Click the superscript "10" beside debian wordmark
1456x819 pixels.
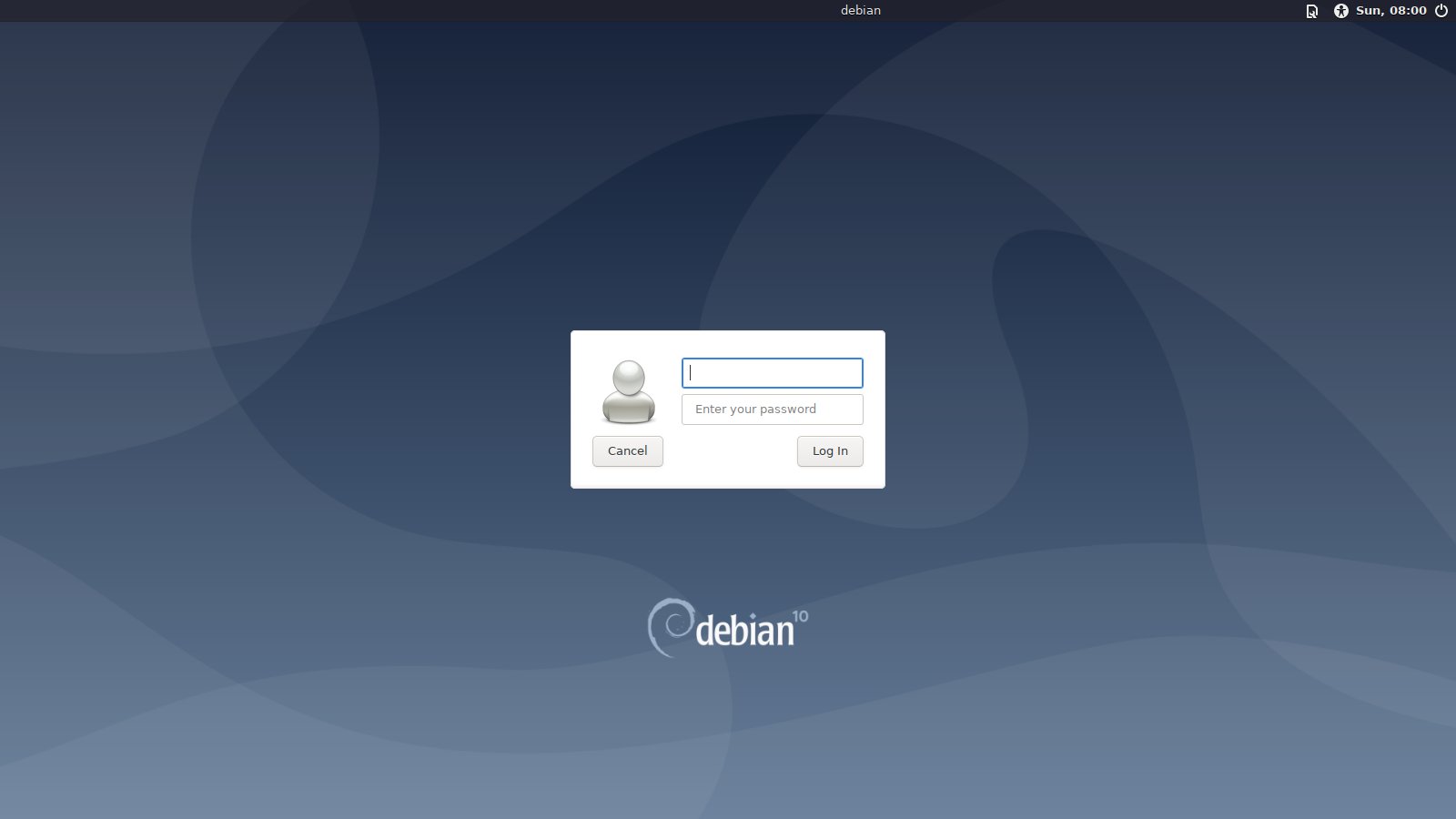[800, 616]
